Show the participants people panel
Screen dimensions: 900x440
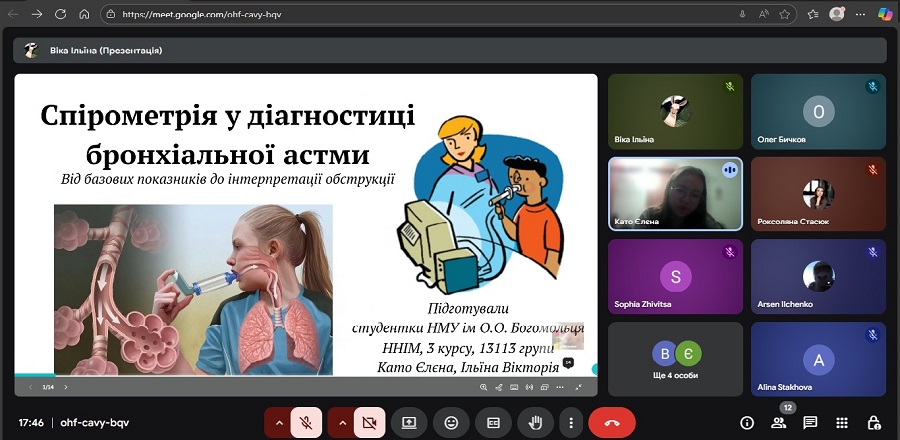779,423
